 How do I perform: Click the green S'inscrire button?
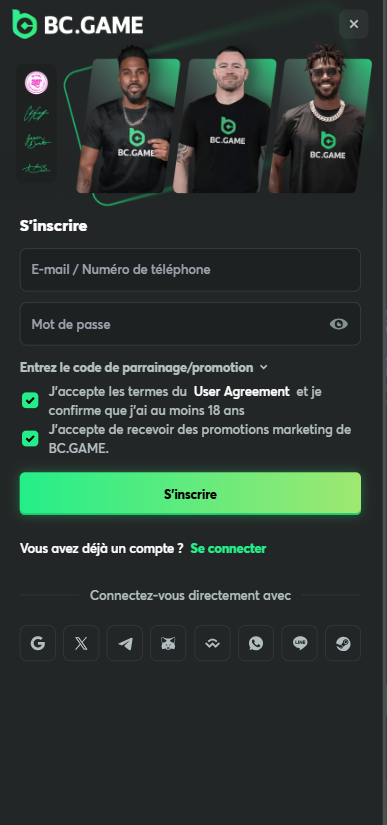(190, 494)
